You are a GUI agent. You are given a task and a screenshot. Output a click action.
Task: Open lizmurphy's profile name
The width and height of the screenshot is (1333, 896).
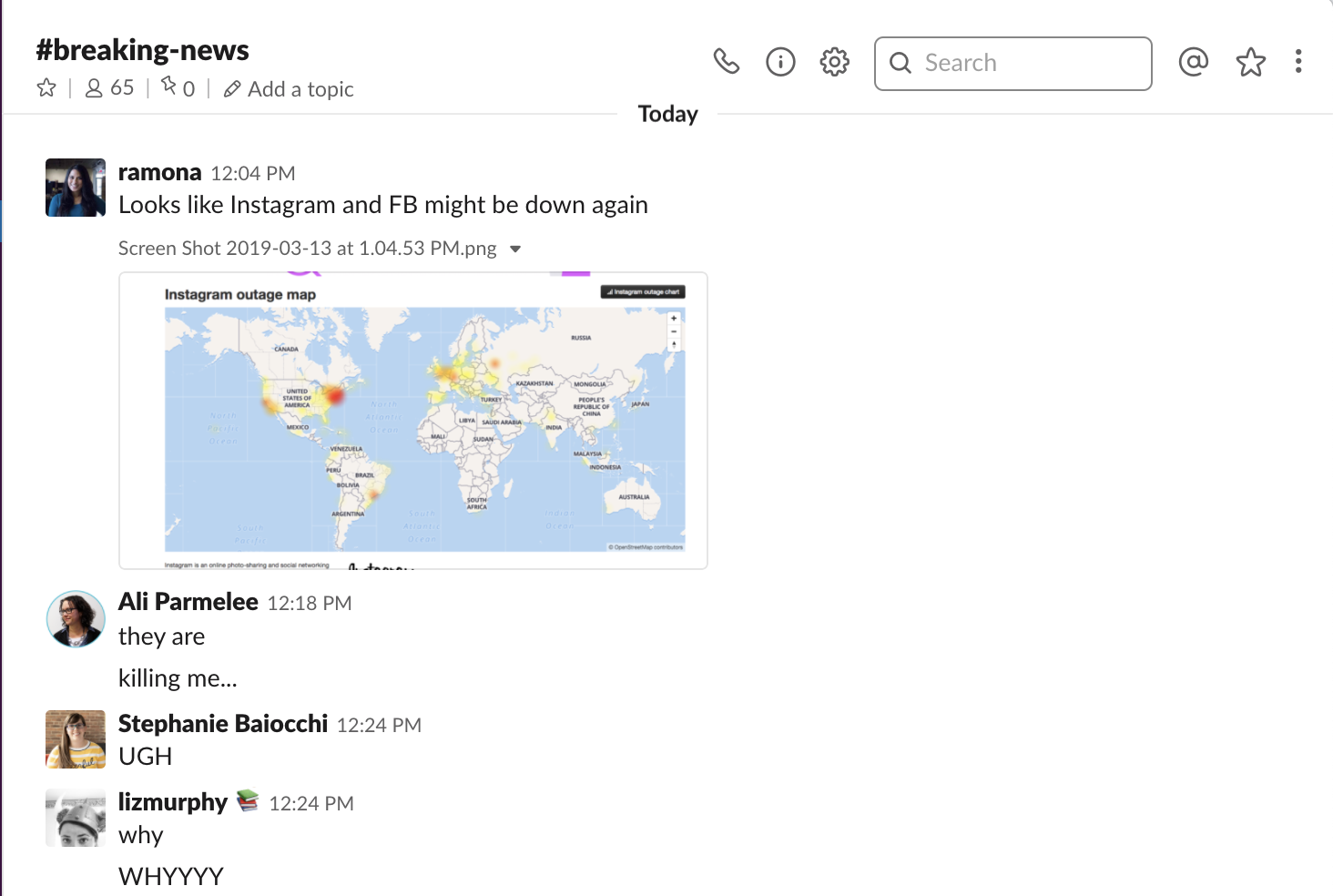pyautogui.click(x=173, y=802)
